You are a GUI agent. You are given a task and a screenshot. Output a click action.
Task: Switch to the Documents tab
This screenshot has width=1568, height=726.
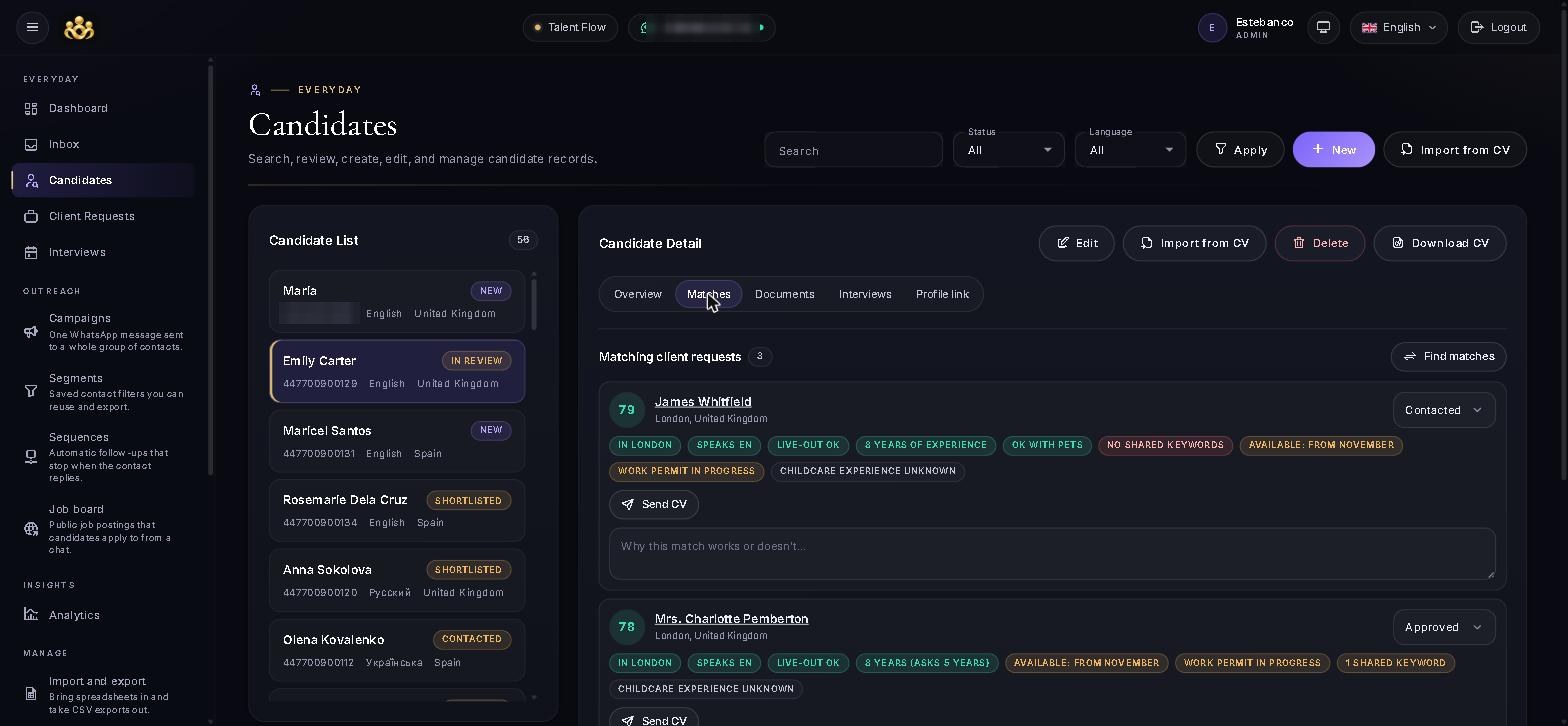(784, 294)
